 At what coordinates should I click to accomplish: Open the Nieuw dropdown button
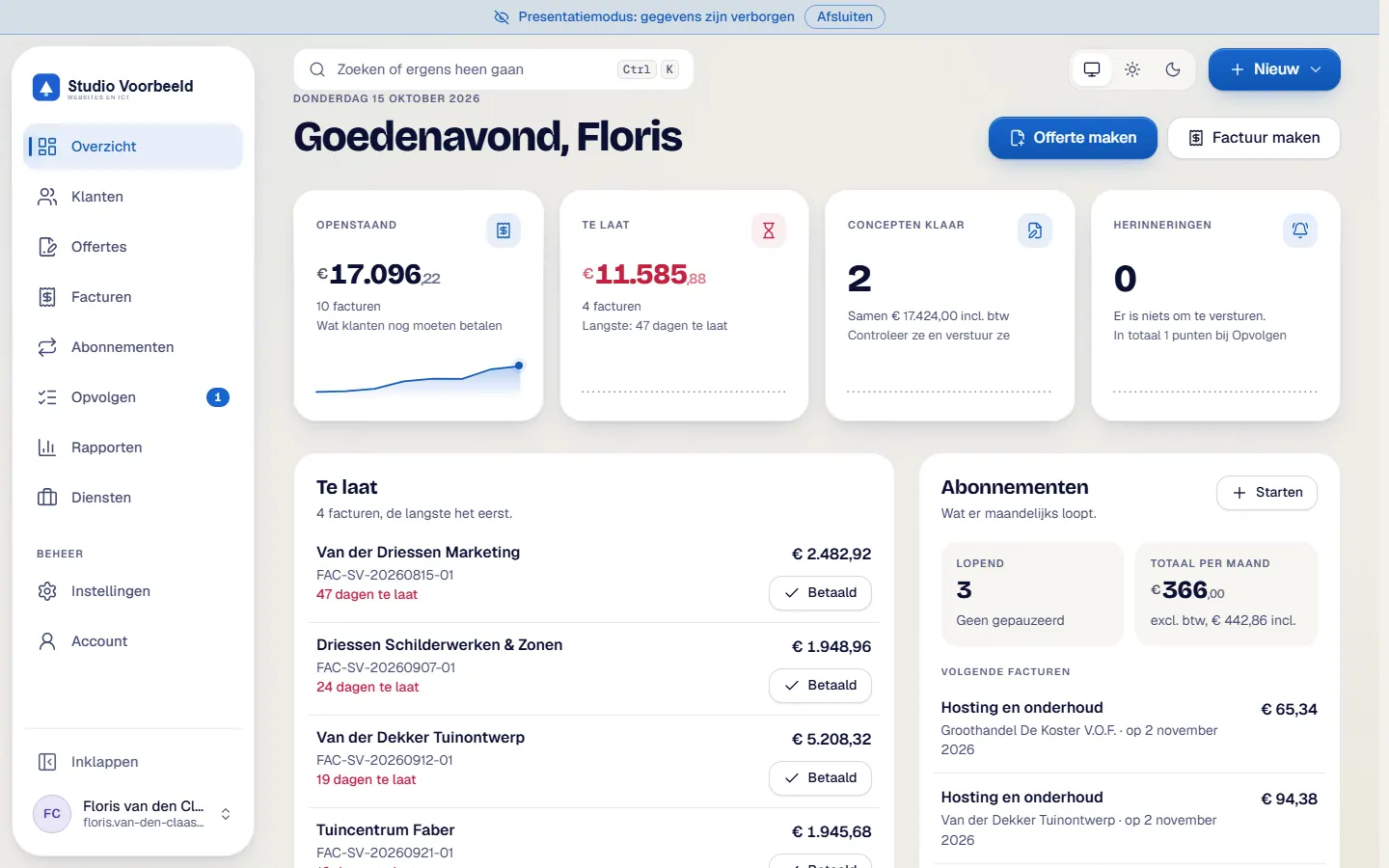(1274, 69)
